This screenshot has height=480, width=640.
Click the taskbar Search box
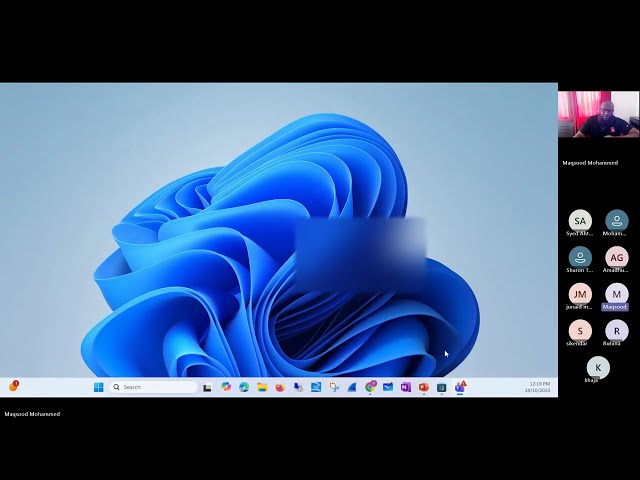click(x=153, y=387)
